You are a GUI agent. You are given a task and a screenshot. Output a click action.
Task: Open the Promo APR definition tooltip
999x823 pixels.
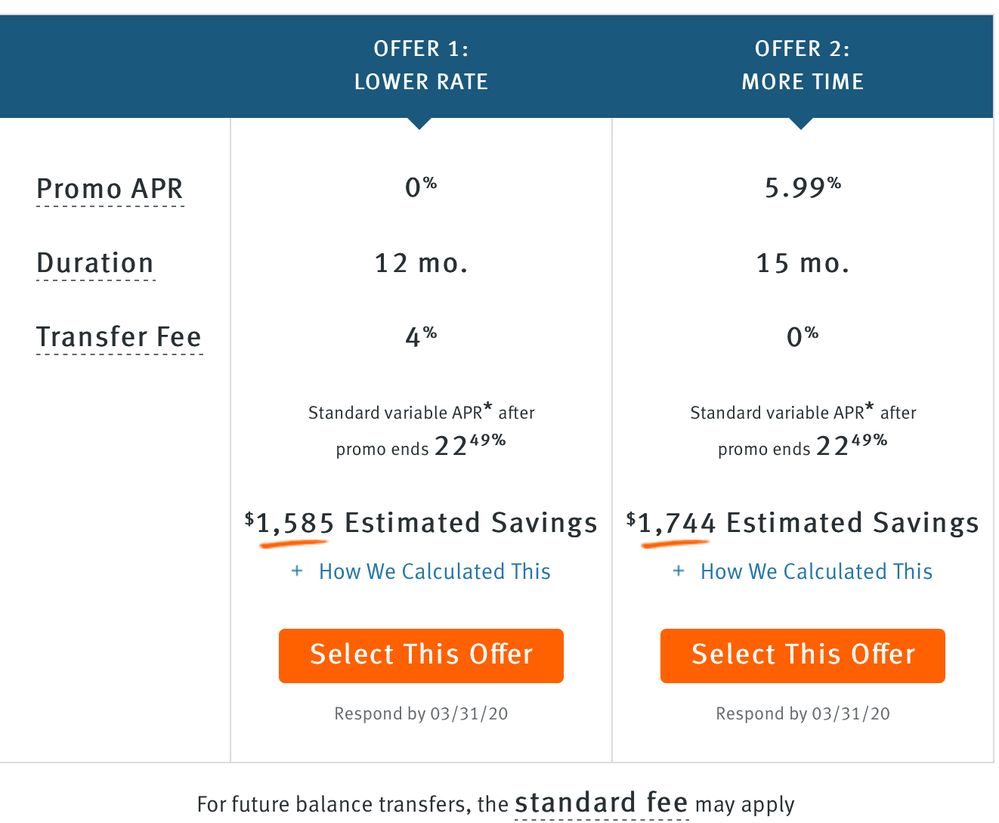(110, 189)
